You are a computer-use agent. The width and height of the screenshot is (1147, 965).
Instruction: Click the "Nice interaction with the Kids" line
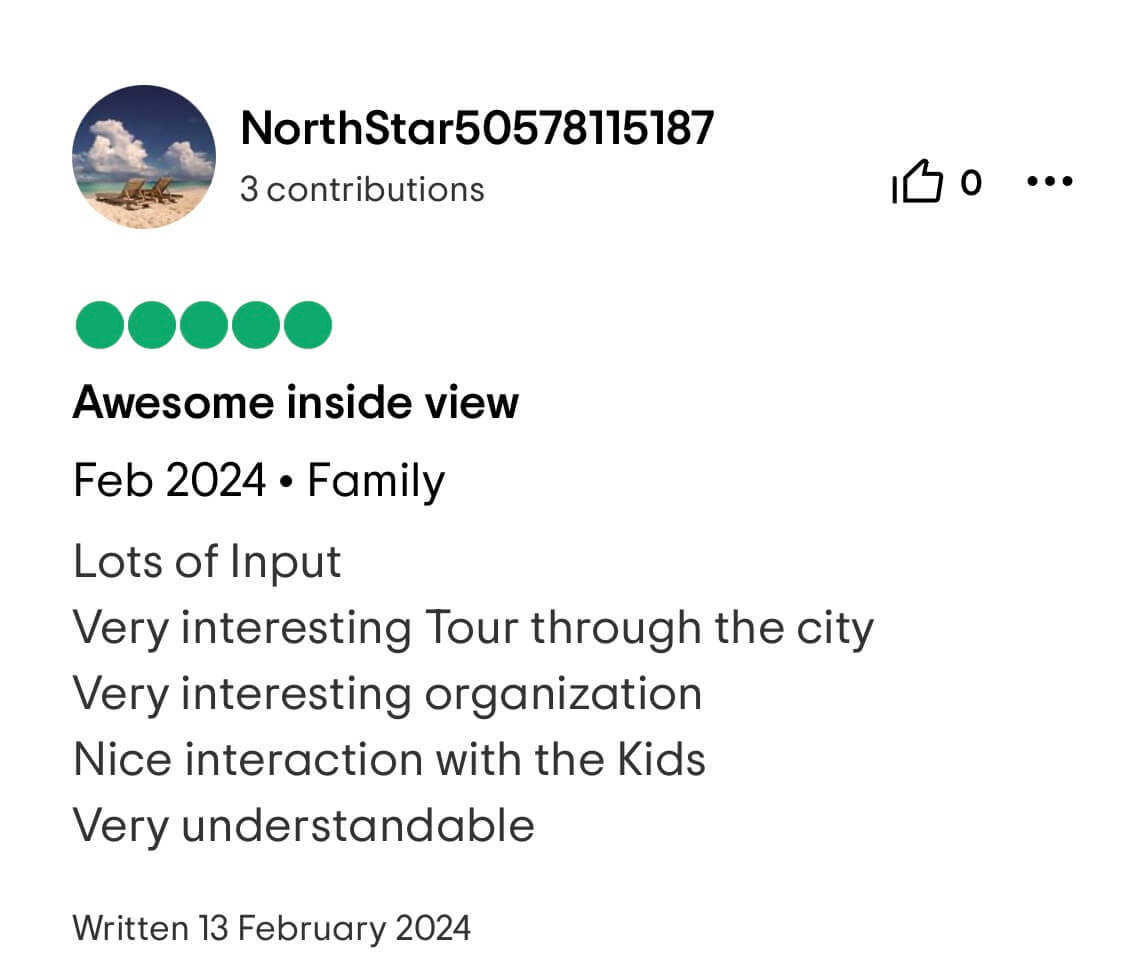(x=389, y=760)
